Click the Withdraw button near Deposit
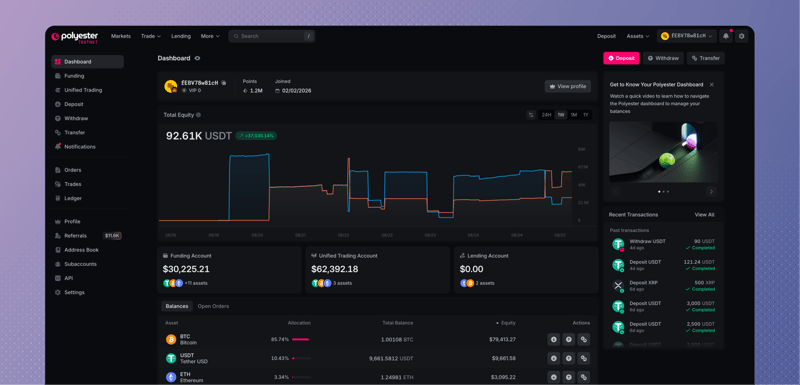Viewport: 800px width, 385px height. point(663,58)
